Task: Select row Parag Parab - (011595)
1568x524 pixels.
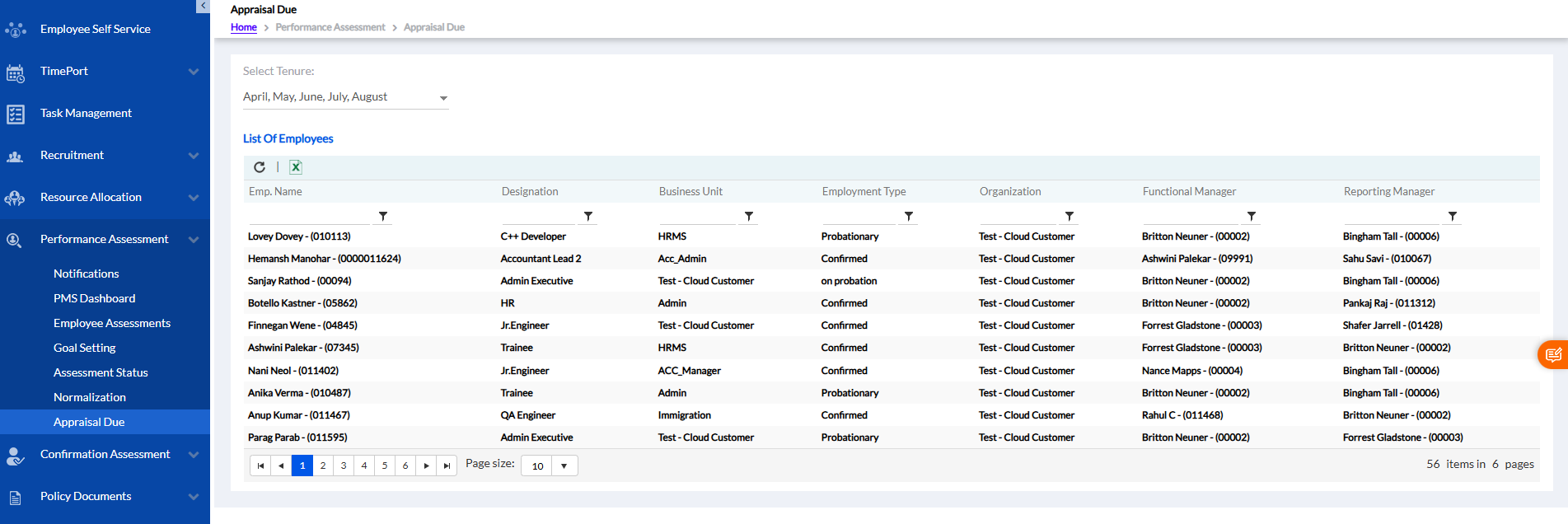Action: click(x=893, y=437)
